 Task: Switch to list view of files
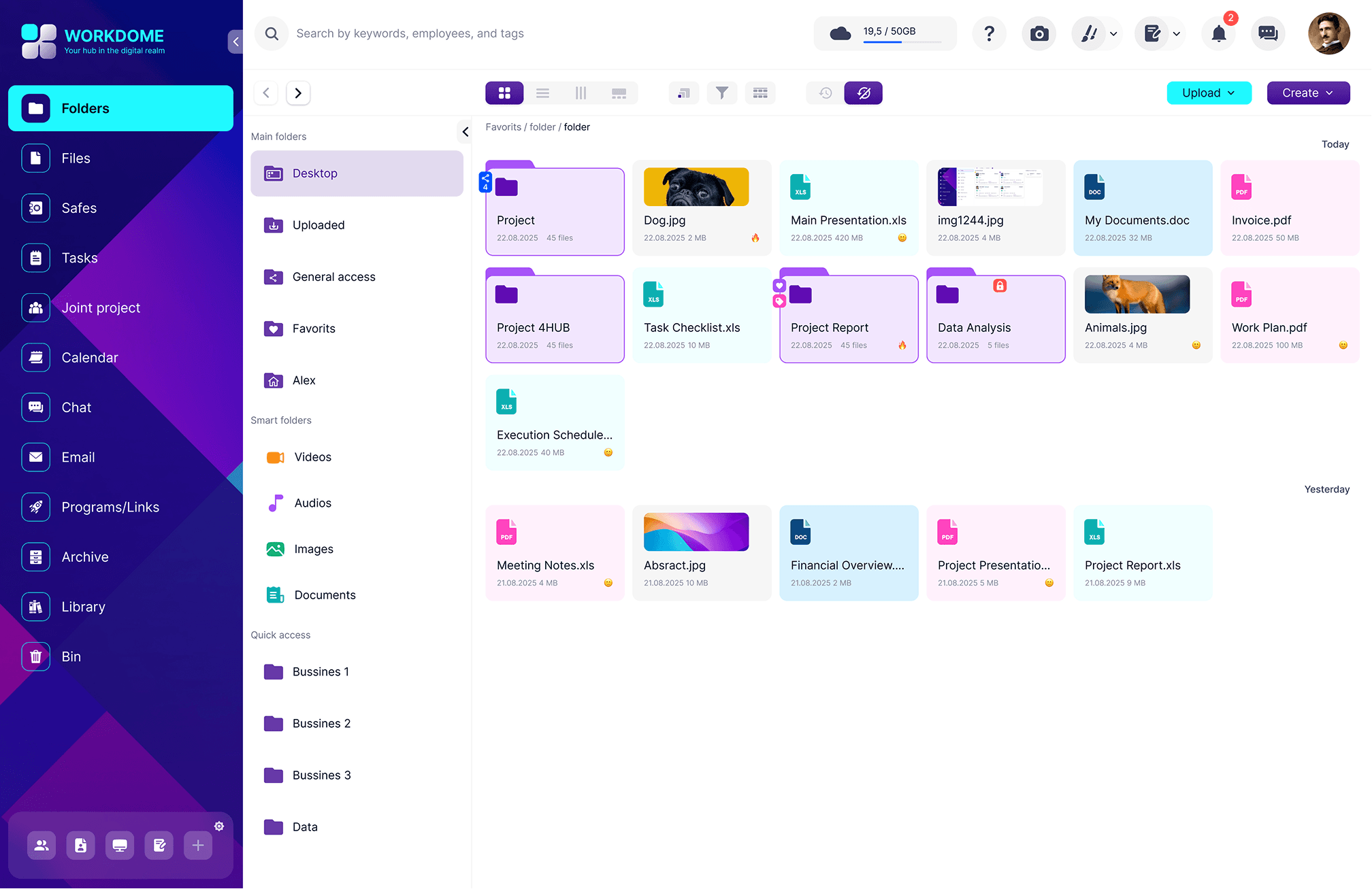coord(542,93)
